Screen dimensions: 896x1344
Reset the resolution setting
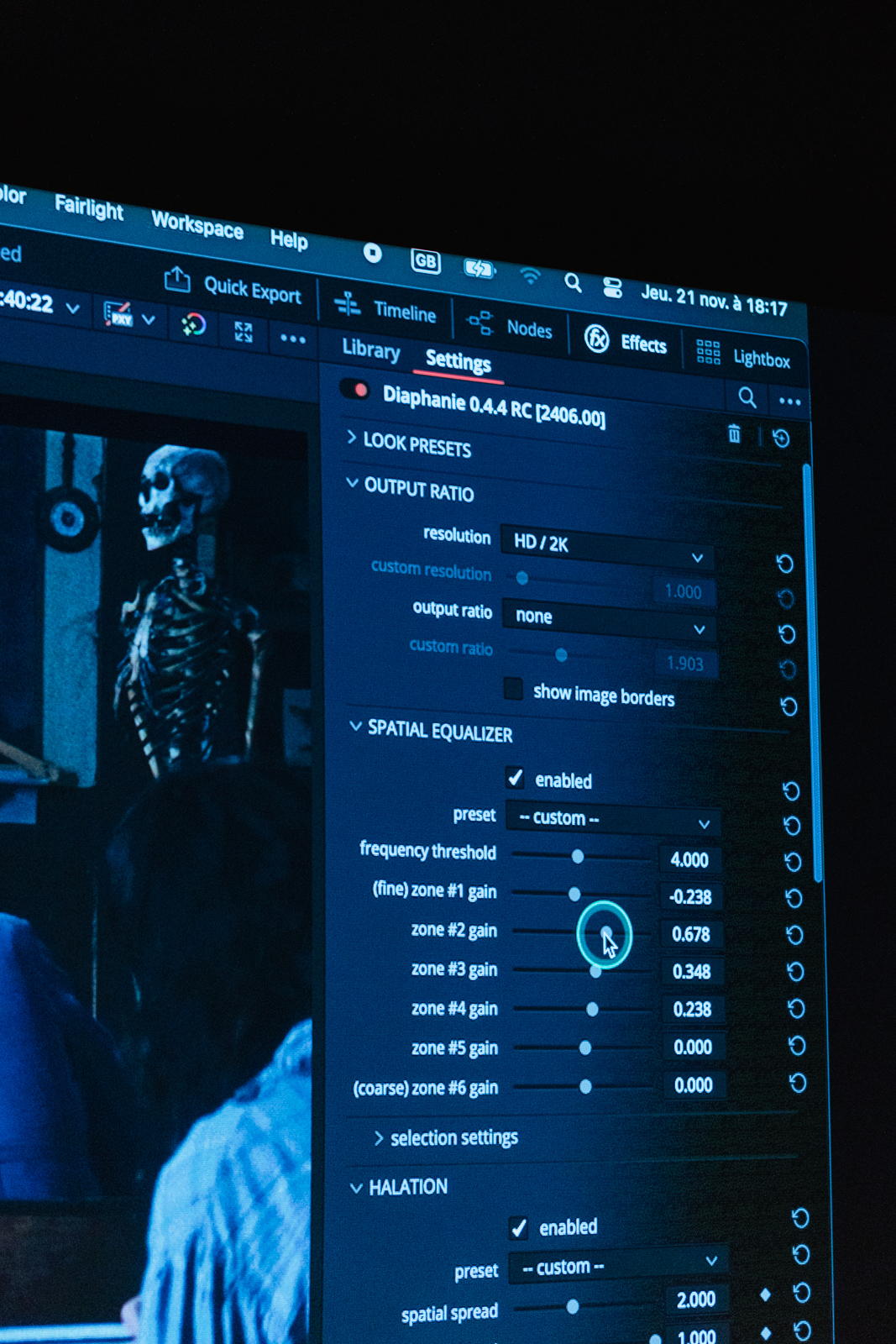784,563
